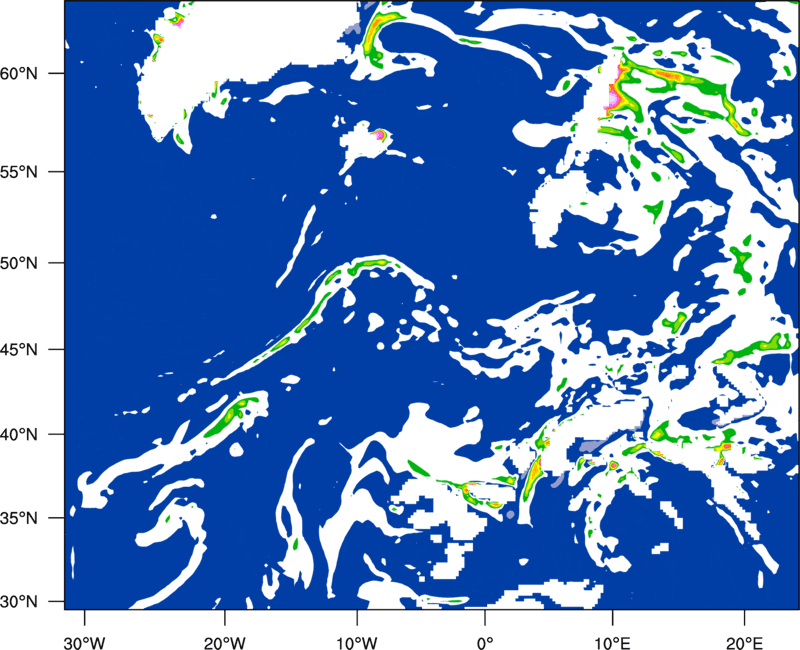Click the 55°N latitude label
The image size is (800, 650).
(x=19, y=172)
